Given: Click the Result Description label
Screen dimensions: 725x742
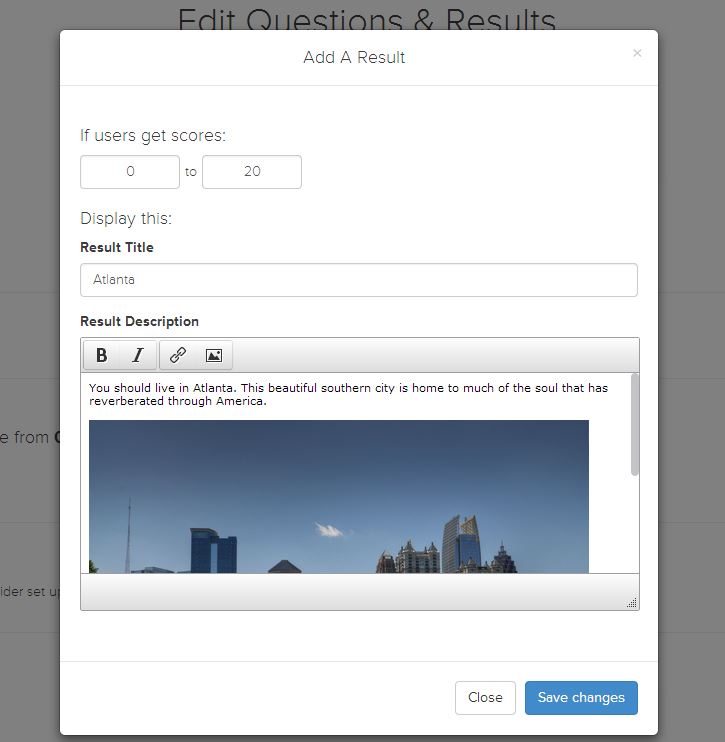Looking at the screenshot, I should point(139,321).
